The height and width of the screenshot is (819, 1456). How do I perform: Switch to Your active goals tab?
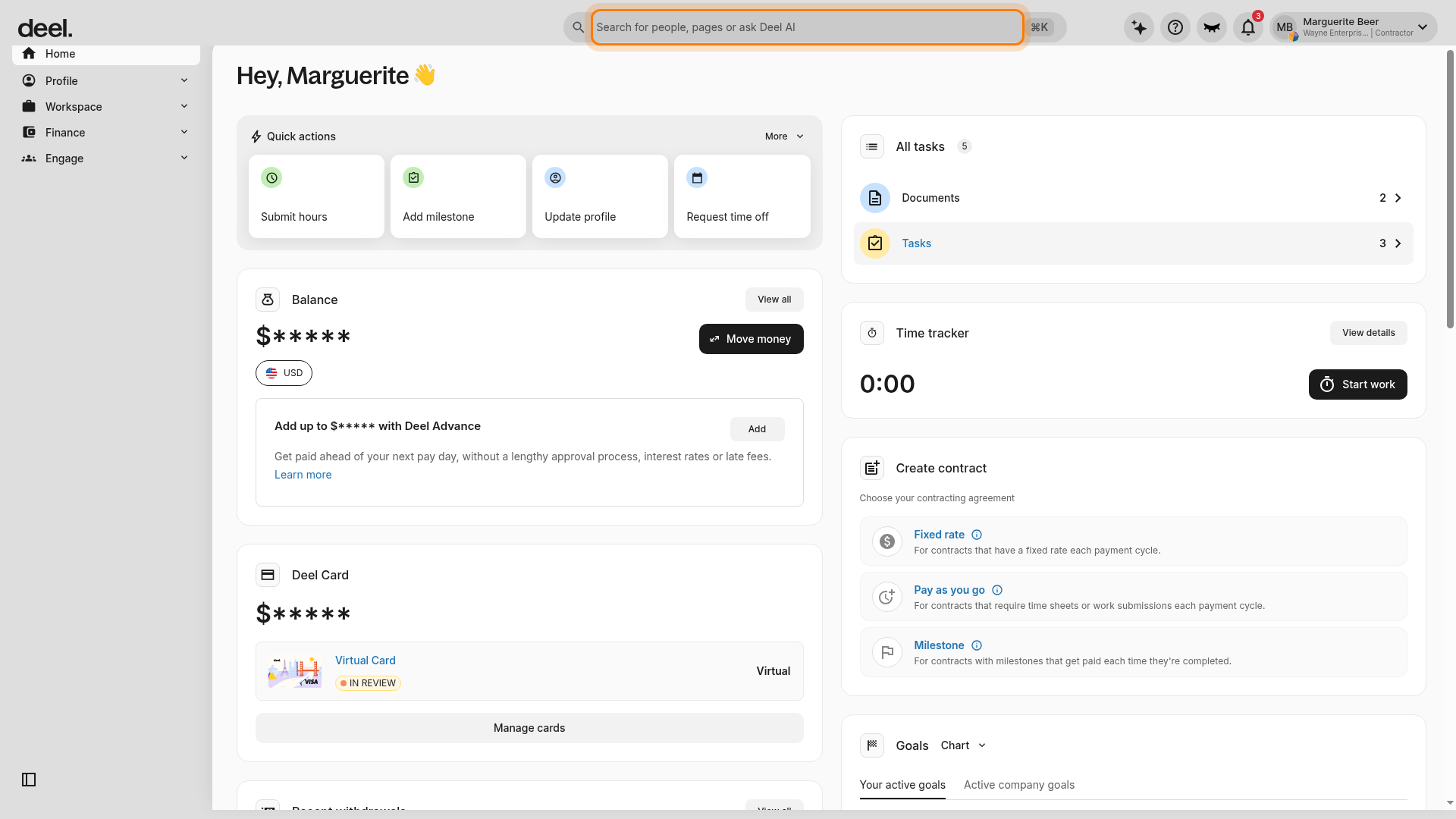point(902,785)
